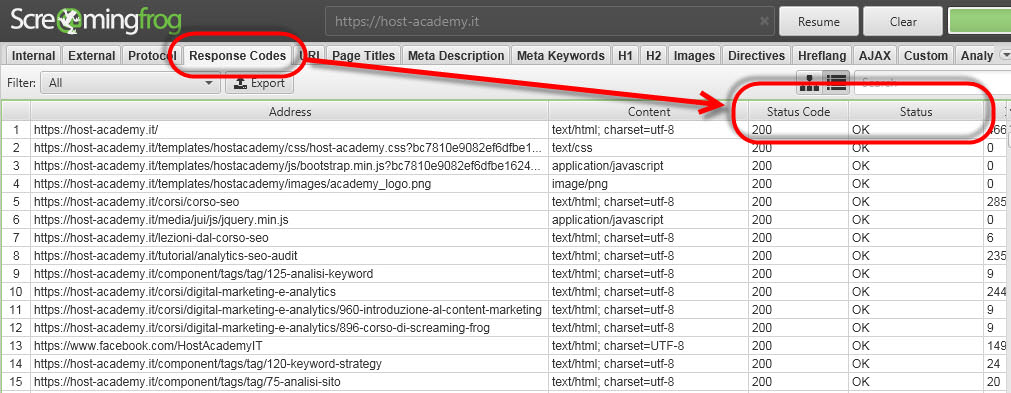Image resolution: width=1011 pixels, height=393 pixels.
Task: Open the Images tab
Action: coord(694,55)
